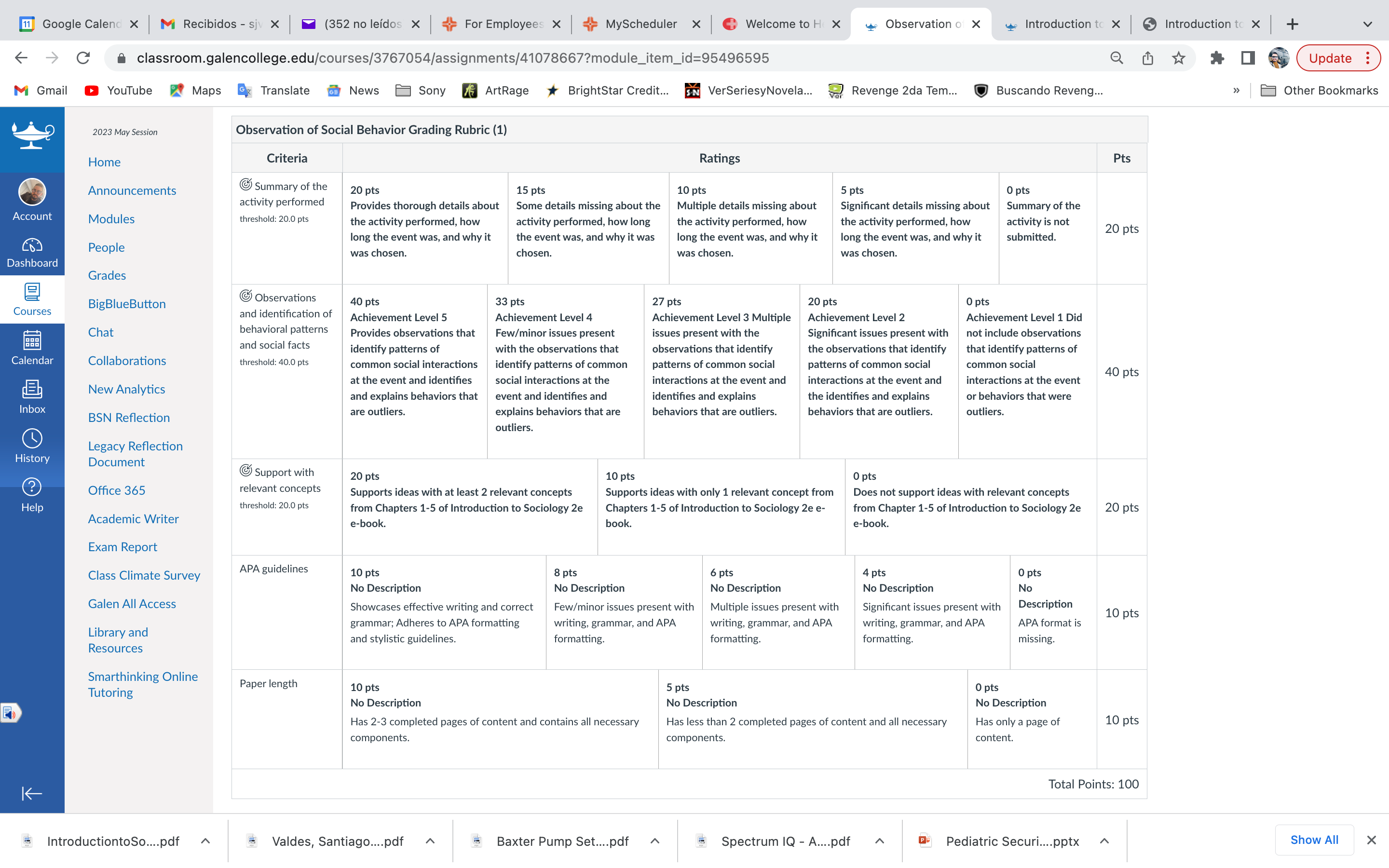Click the address bar URL field
The image size is (1389, 868).
pyautogui.click(x=608, y=58)
